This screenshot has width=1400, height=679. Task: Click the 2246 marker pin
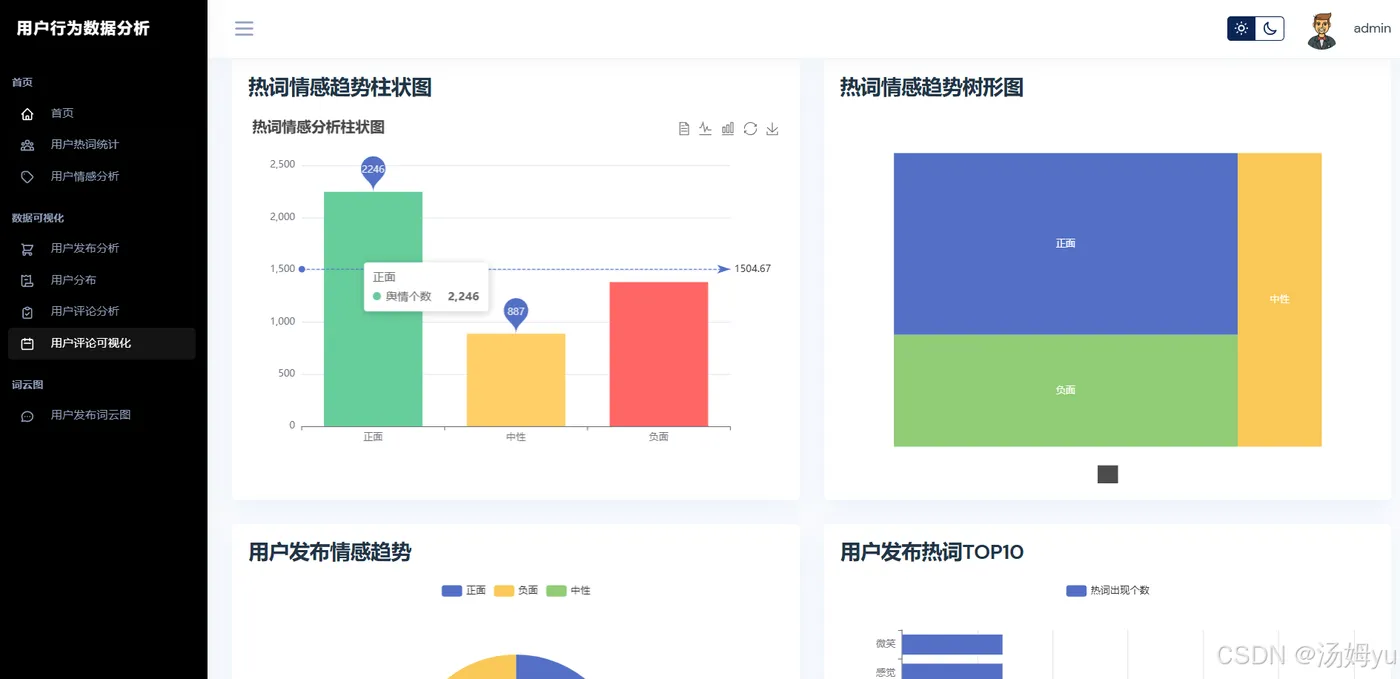click(373, 171)
